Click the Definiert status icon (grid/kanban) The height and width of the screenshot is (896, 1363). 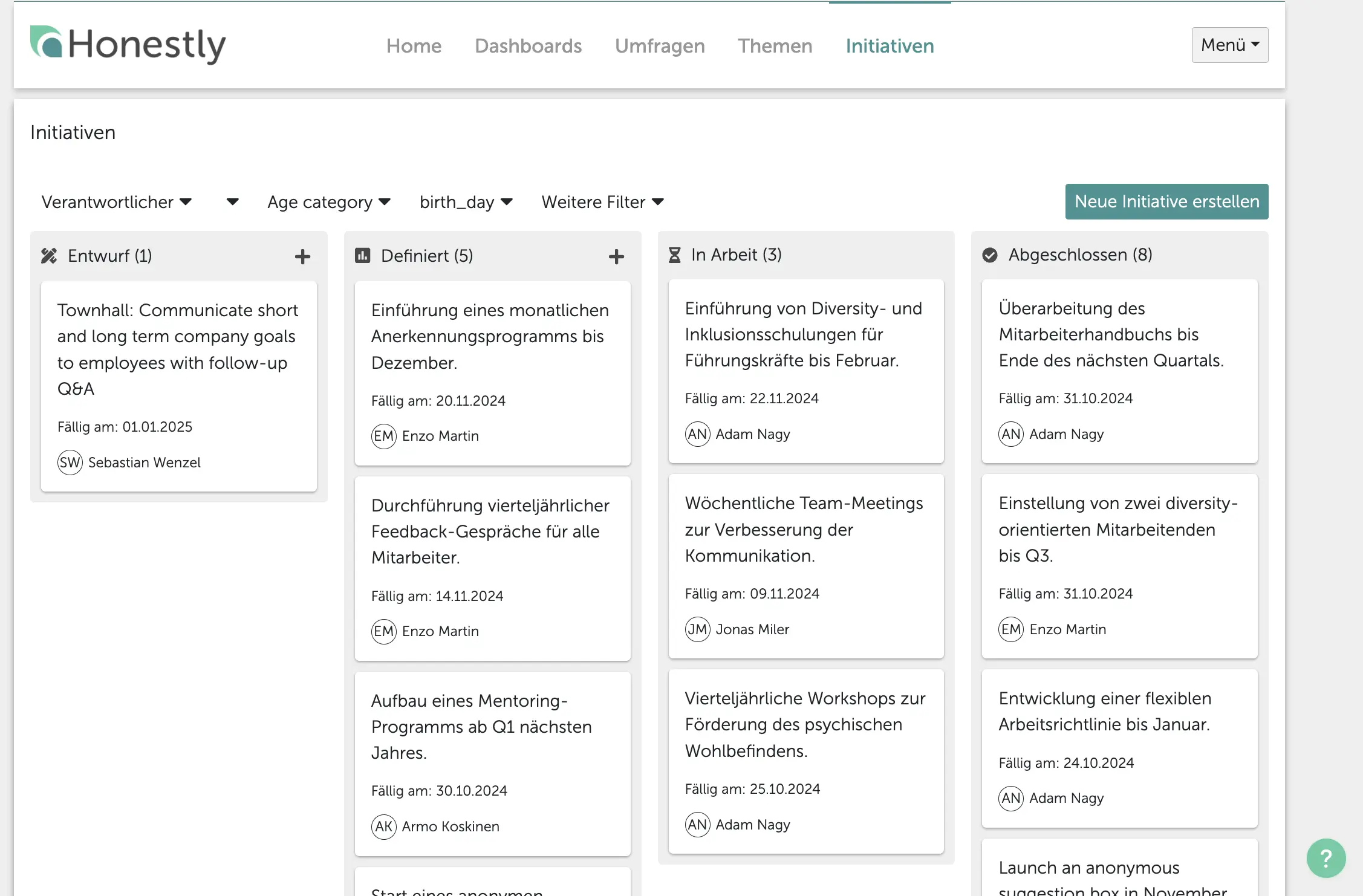pyautogui.click(x=361, y=255)
